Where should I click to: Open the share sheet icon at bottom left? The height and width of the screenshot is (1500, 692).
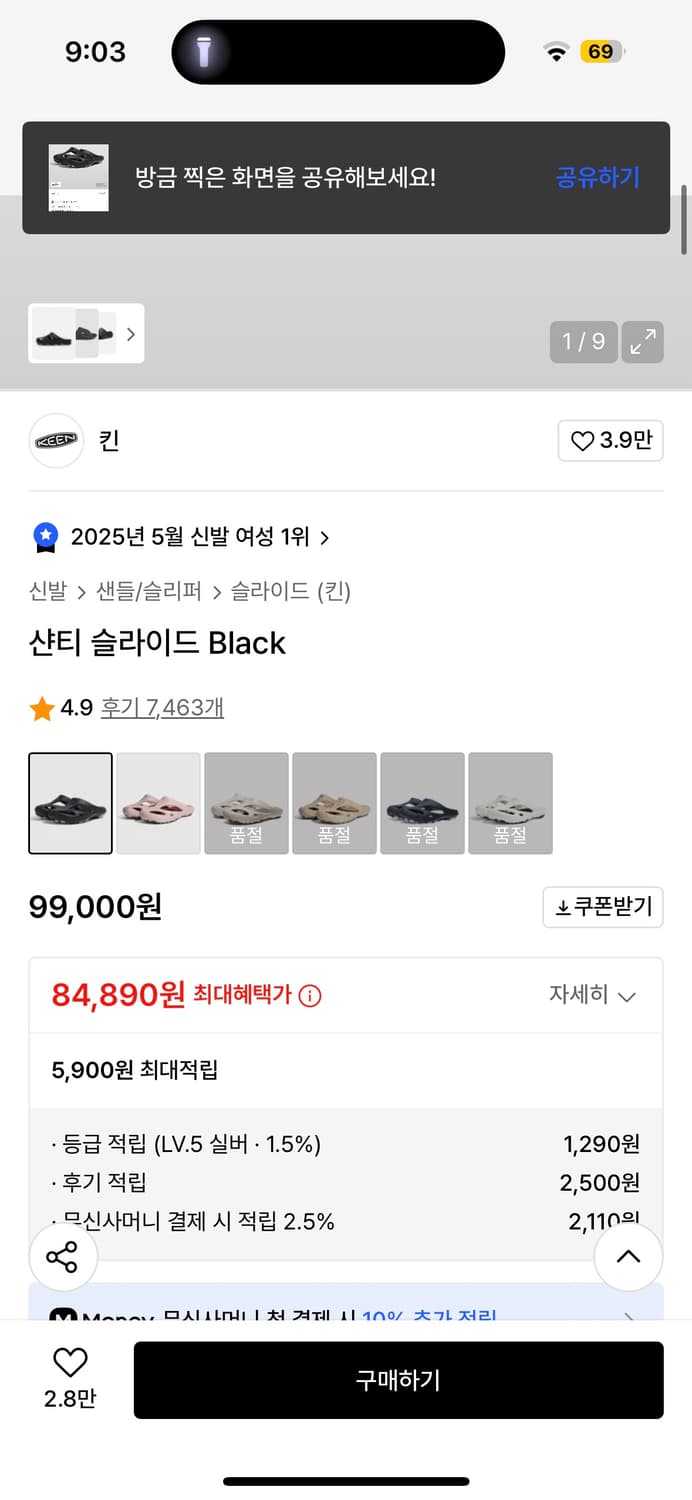pos(62,1257)
